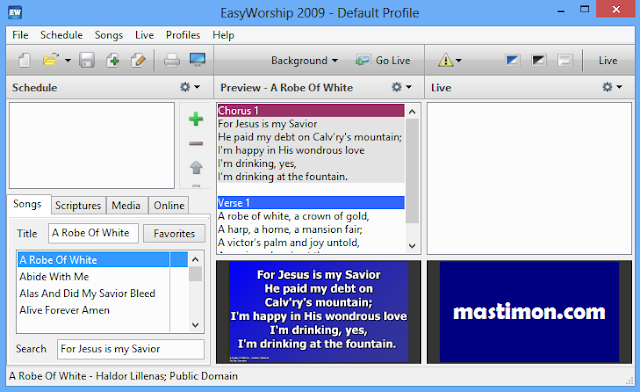Open the Schedule menu
The height and width of the screenshot is (392, 640).
(61, 35)
